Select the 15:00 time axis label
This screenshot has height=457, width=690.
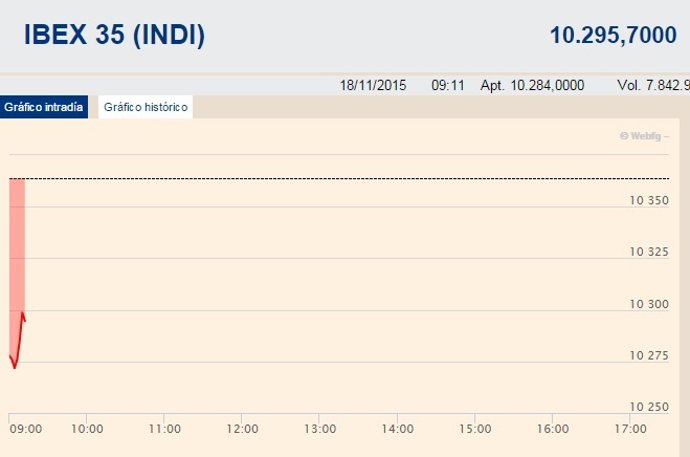(475, 429)
